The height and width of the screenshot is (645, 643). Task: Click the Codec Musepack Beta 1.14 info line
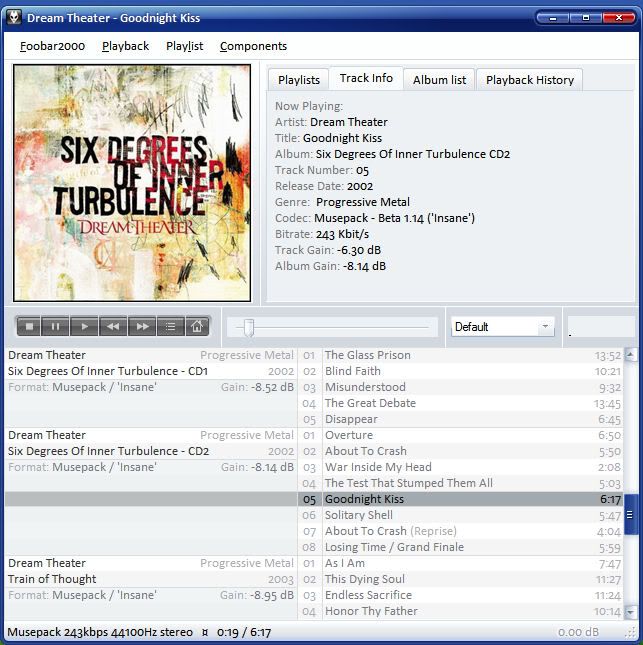(x=375, y=218)
